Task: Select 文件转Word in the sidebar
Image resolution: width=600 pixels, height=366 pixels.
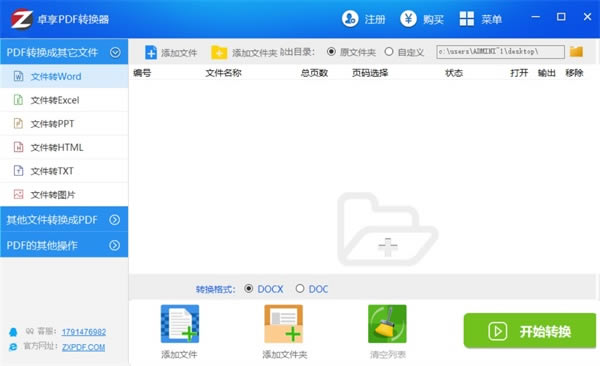Action: point(64,77)
